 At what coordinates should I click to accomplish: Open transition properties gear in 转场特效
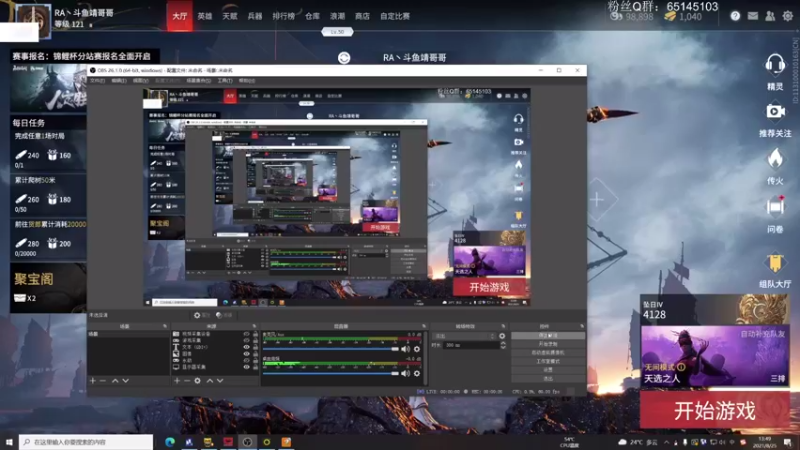pyautogui.click(x=502, y=336)
